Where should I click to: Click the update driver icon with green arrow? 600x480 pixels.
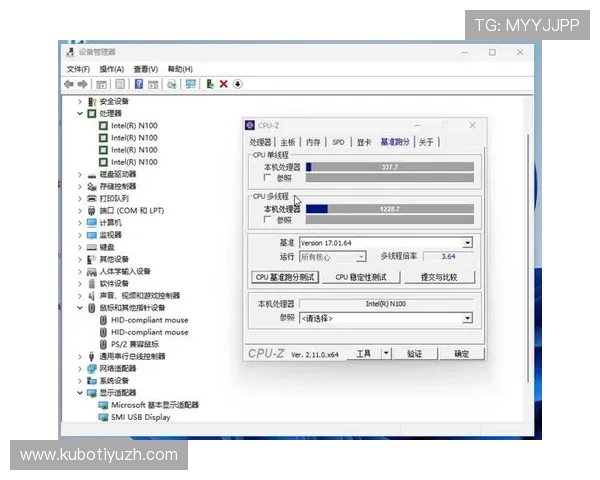point(210,84)
